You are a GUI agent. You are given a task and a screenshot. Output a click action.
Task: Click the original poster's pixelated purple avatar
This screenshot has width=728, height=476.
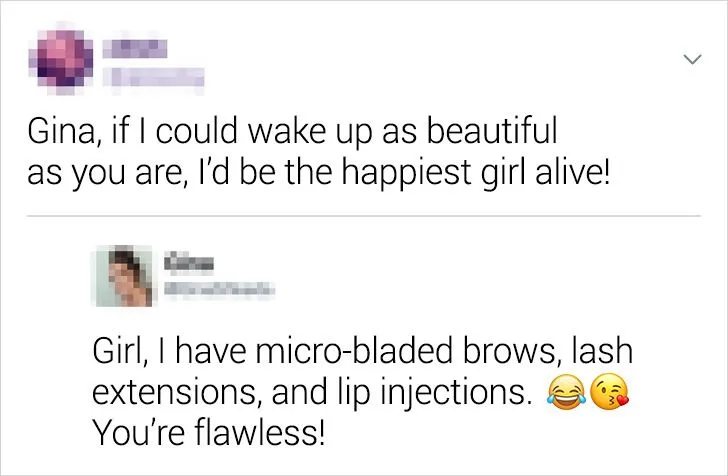click(x=58, y=62)
